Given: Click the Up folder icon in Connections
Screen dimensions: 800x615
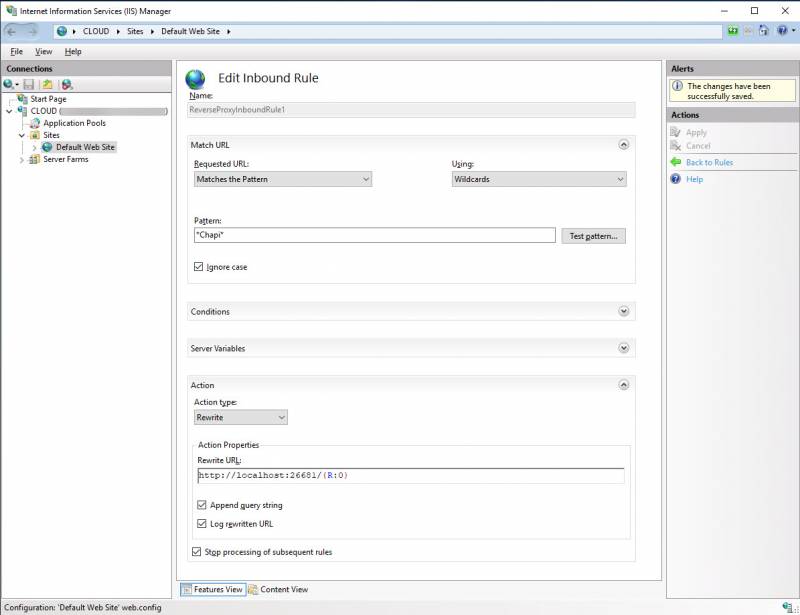Looking at the screenshot, I should (47, 85).
